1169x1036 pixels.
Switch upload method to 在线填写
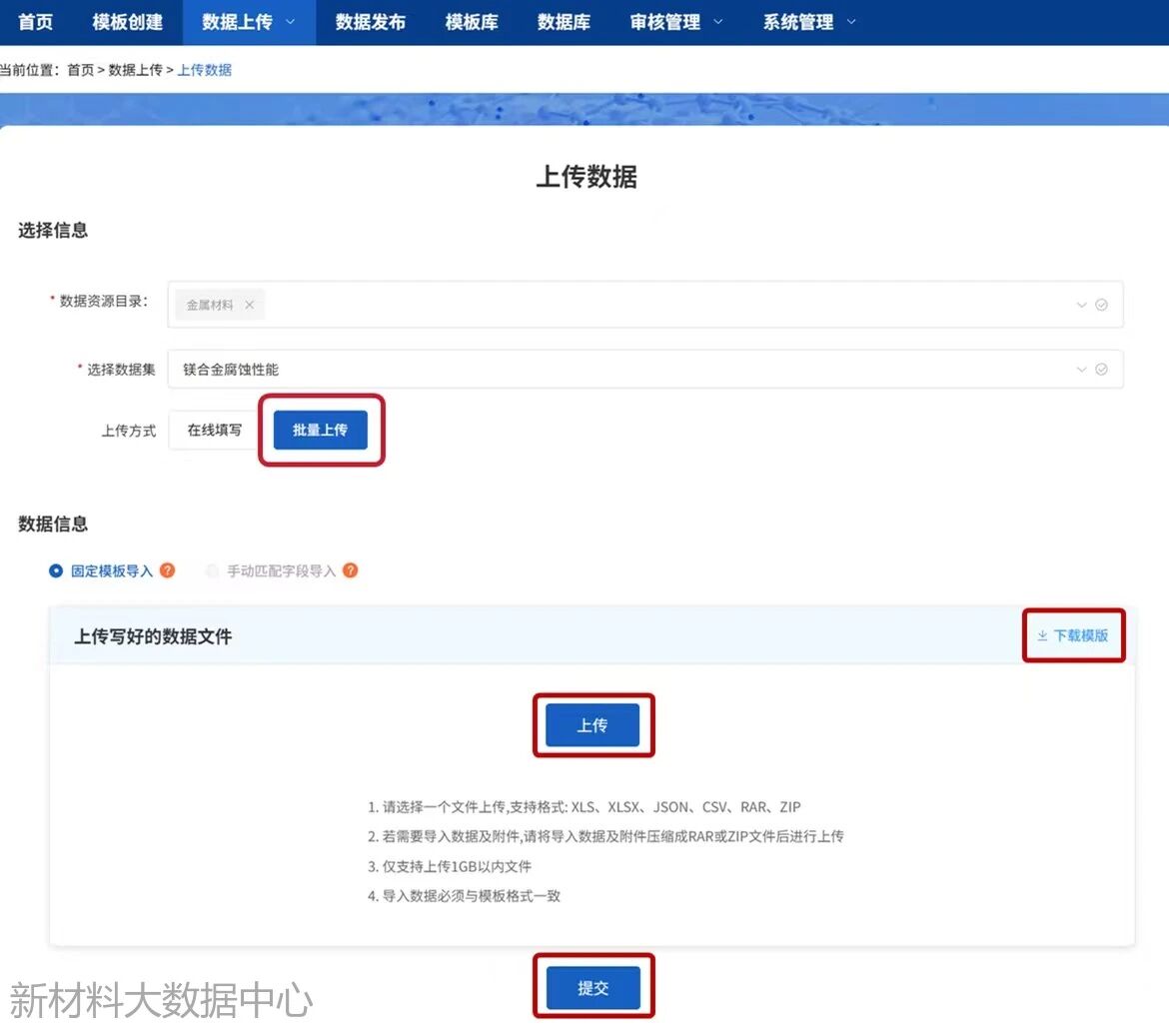215,430
